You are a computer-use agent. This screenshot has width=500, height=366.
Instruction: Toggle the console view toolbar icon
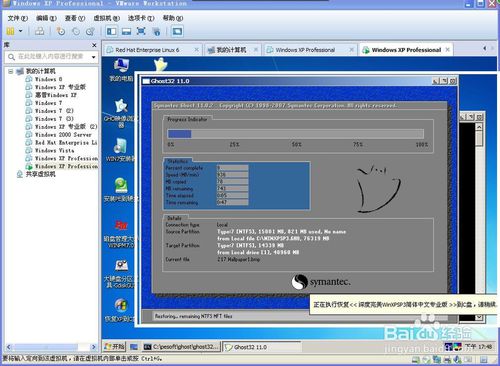(177, 31)
